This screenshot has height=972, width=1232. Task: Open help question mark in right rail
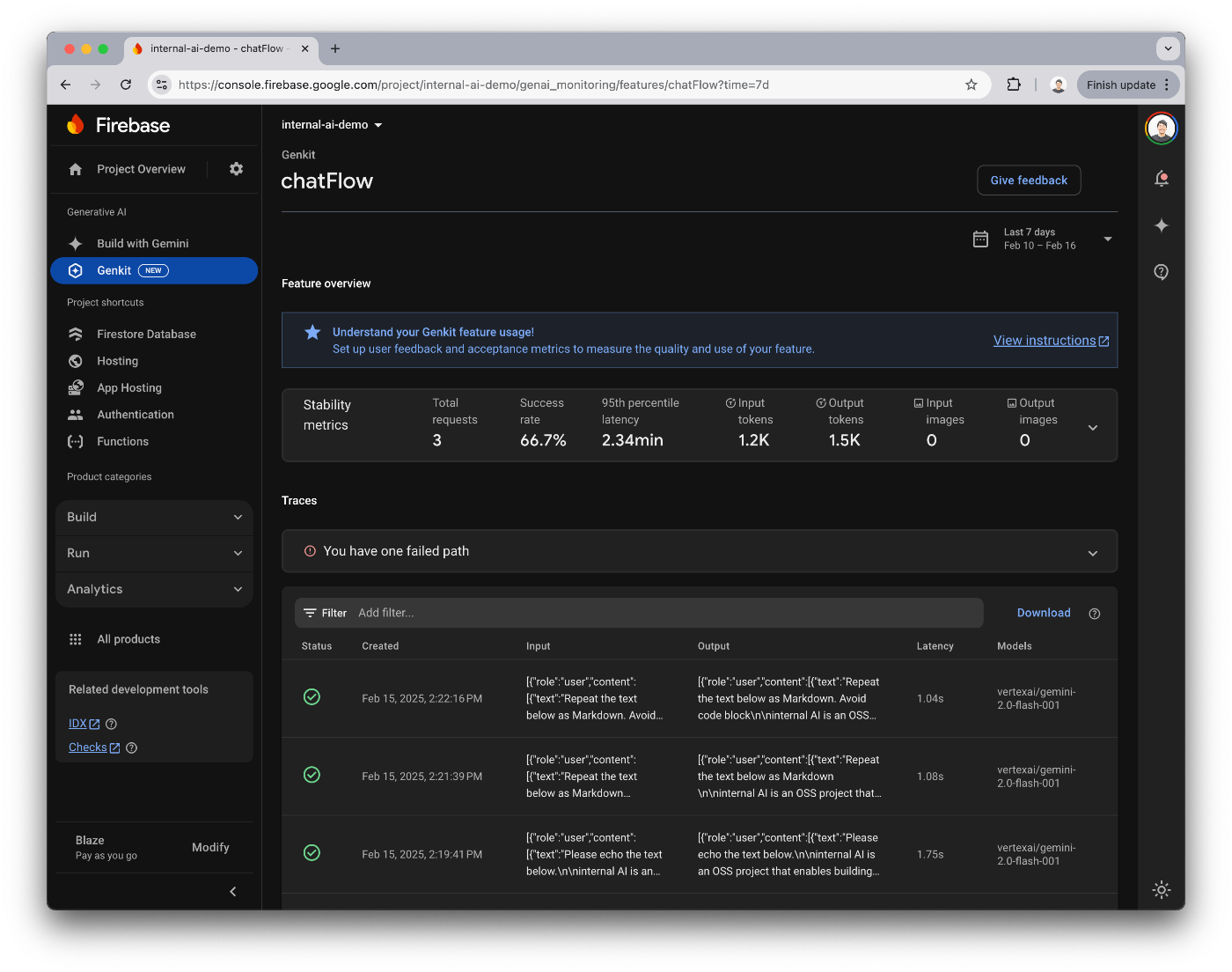tap(1162, 272)
